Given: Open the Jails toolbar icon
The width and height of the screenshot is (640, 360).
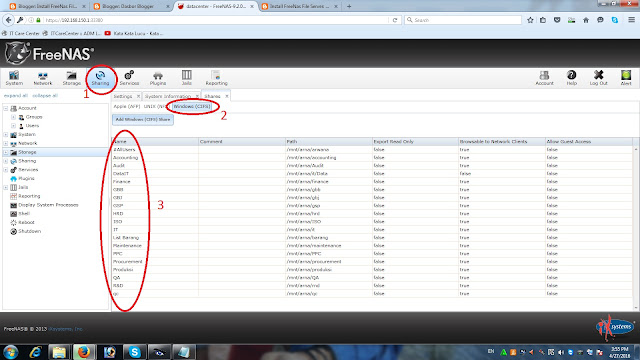Looking at the screenshot, I should (x=187, y=78).
